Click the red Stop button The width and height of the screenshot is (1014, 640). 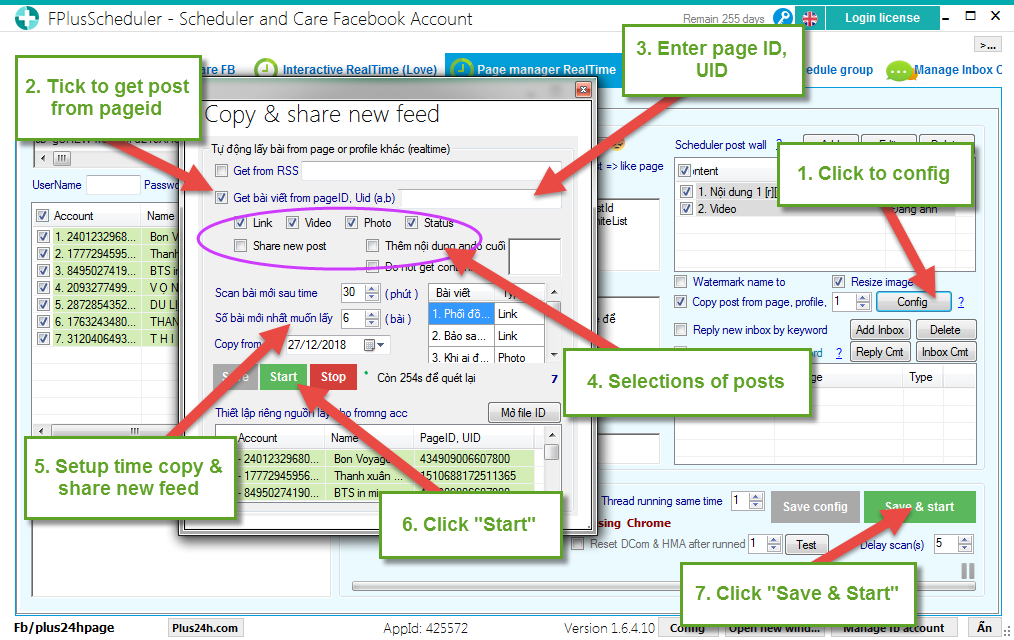point(334,377)
